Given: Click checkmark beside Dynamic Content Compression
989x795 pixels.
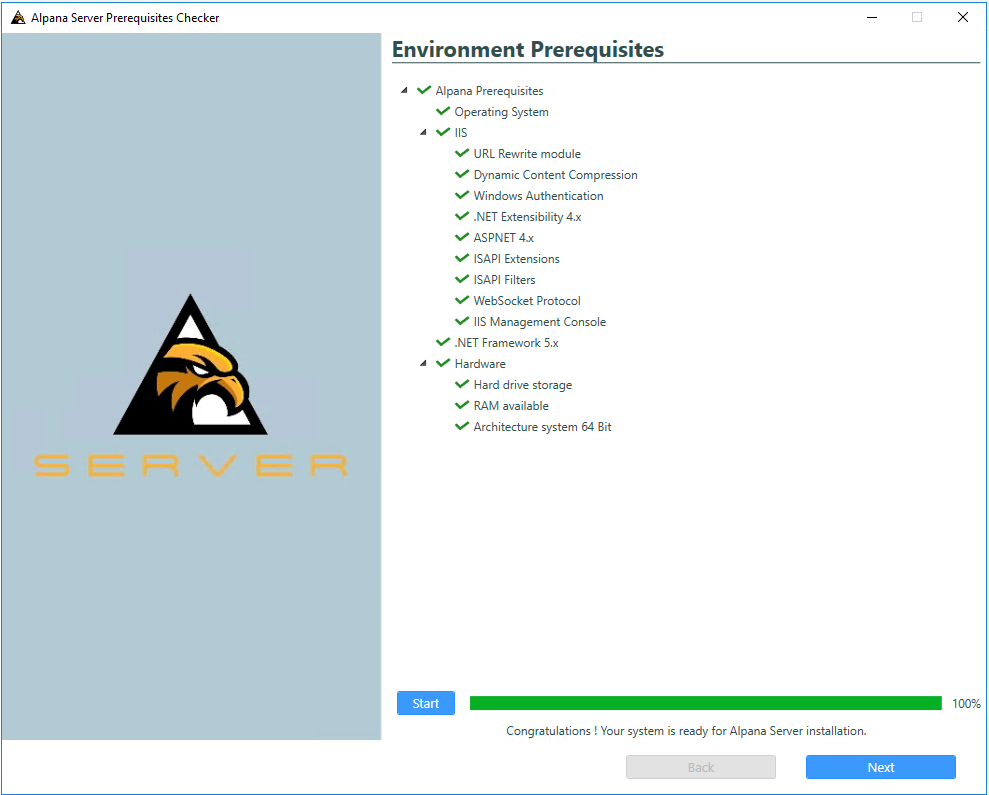Looking at the screenshot, I should pyautogui.click(x=462, y=174).
